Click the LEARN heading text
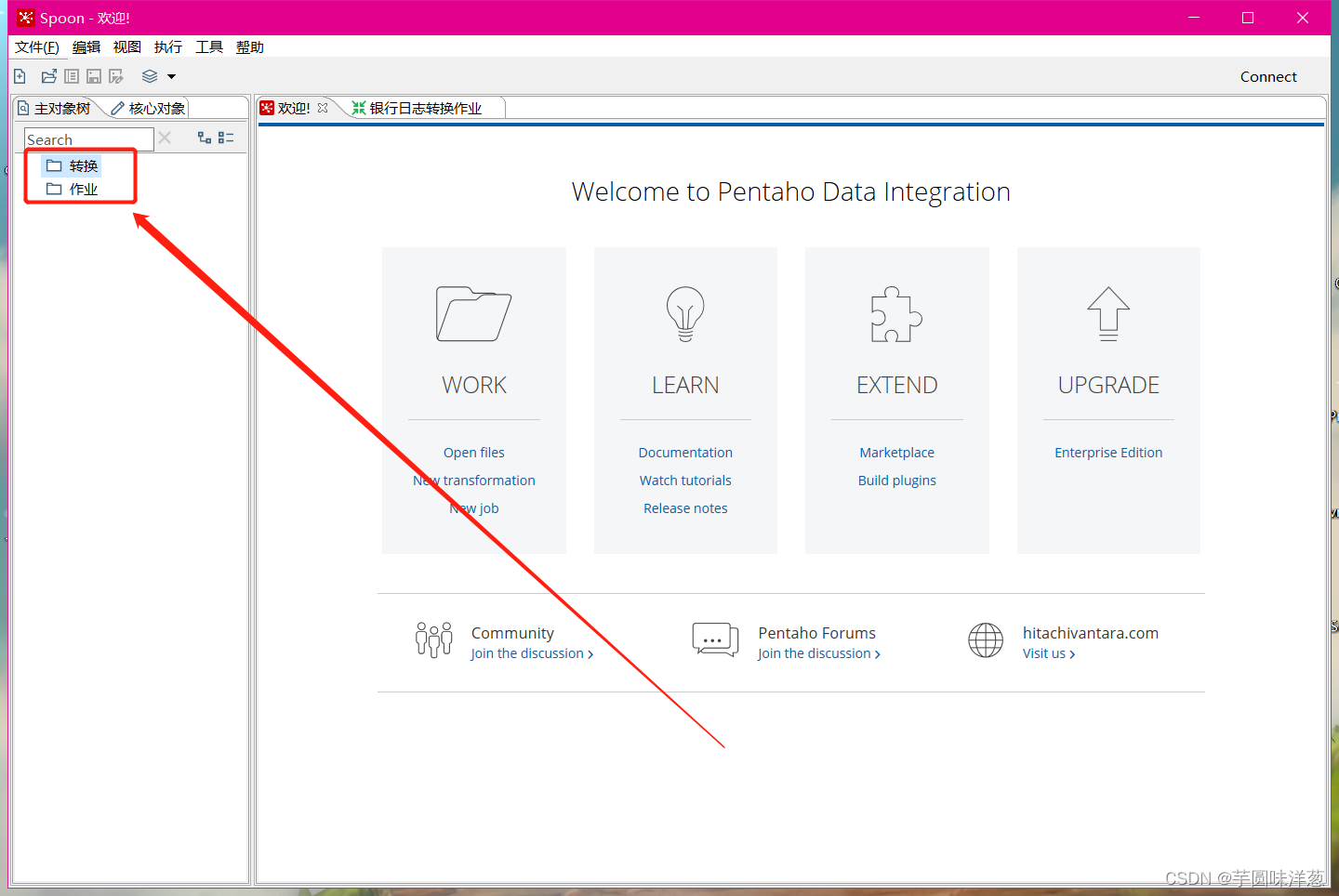This screenshot has width=1339, height=896. [x=685, y=385]
